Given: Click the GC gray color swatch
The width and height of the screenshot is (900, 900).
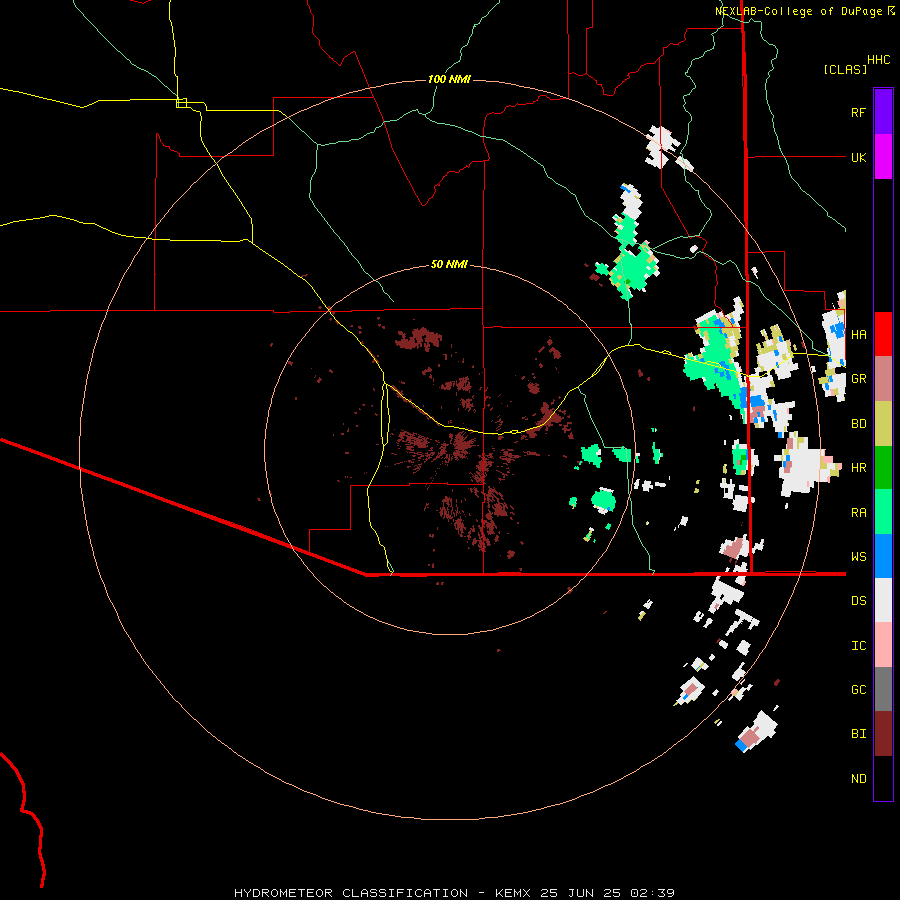Looking at the screenshot, I should 883,689.
